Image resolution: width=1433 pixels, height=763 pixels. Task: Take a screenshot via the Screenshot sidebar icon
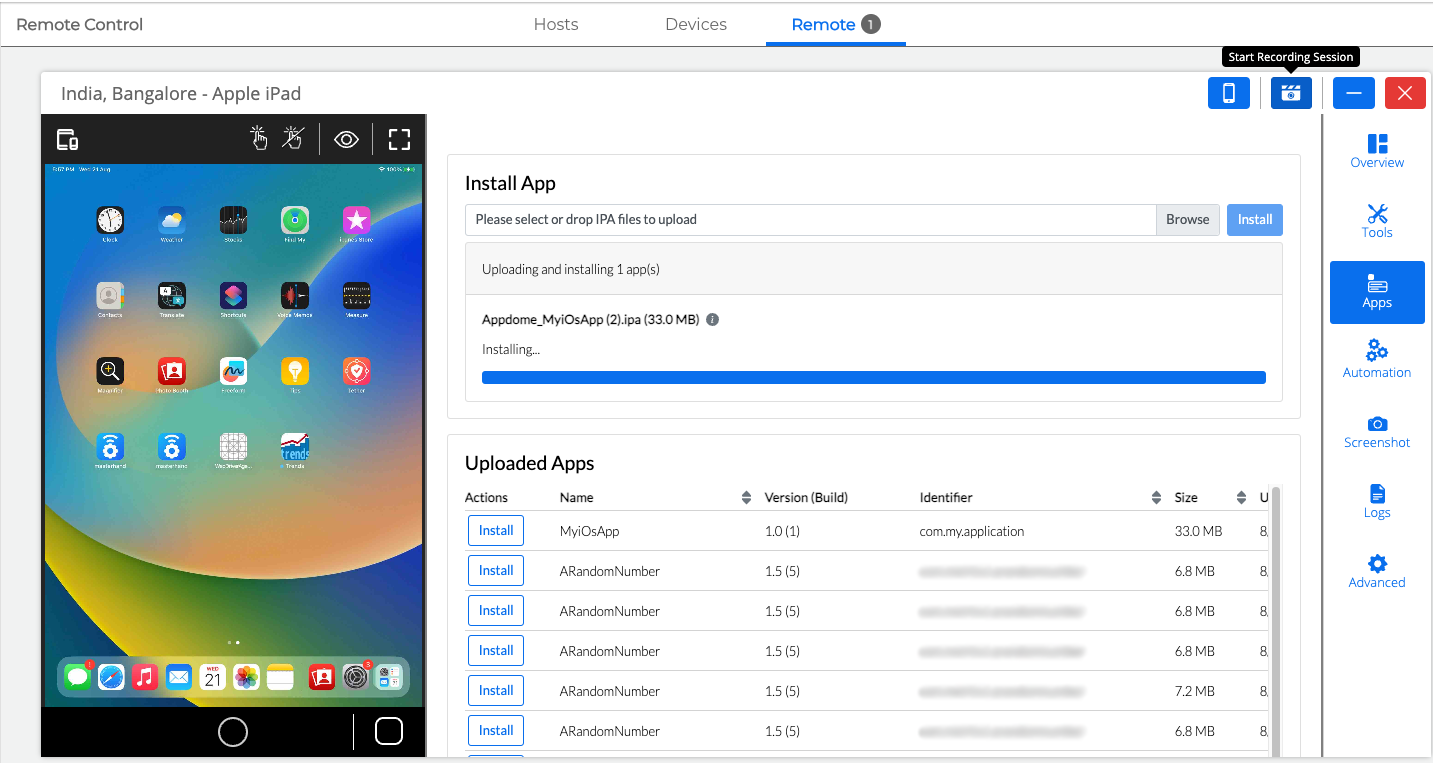click(1377, 430)
